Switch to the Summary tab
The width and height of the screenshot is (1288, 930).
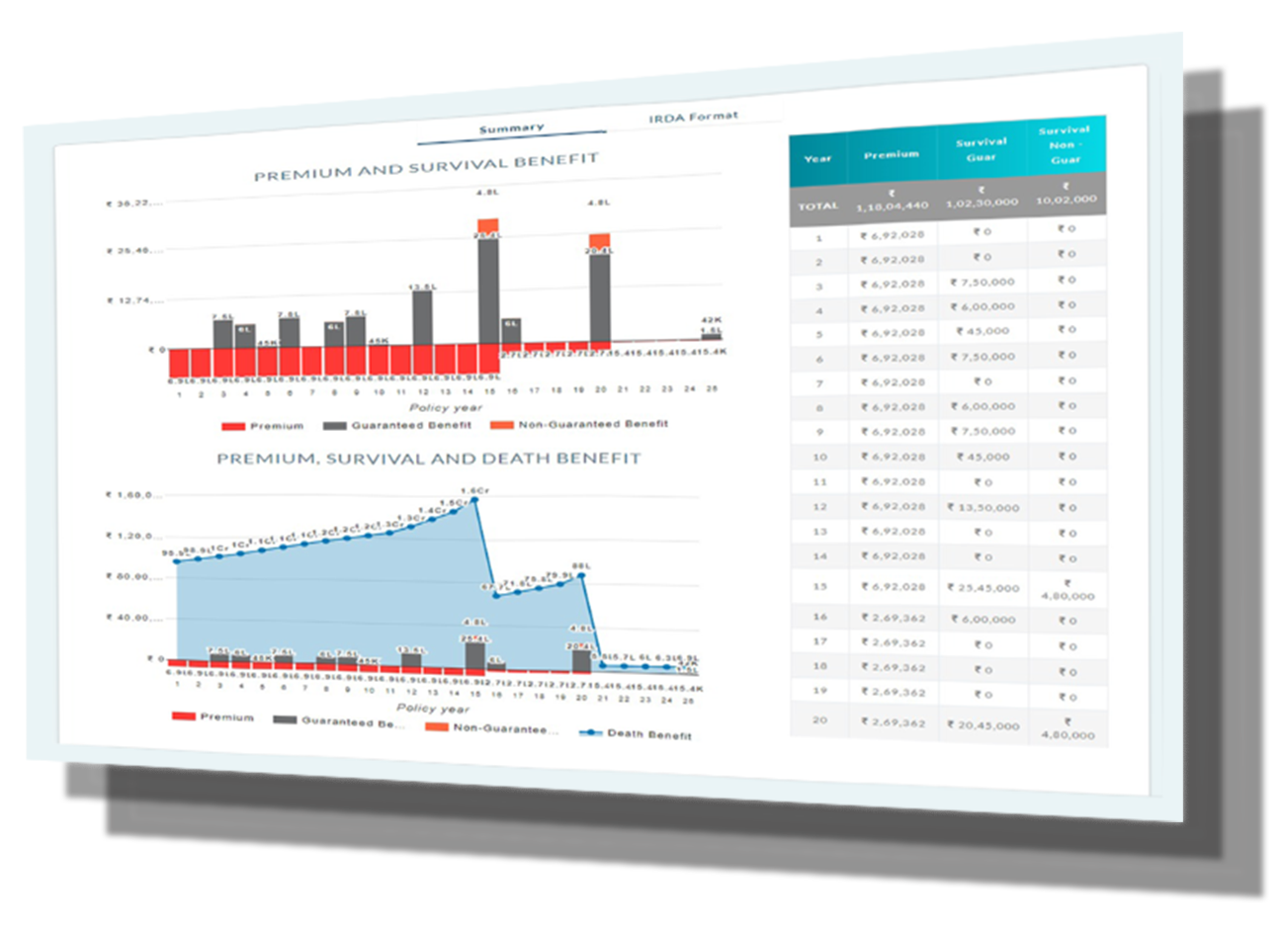(511, 128)
